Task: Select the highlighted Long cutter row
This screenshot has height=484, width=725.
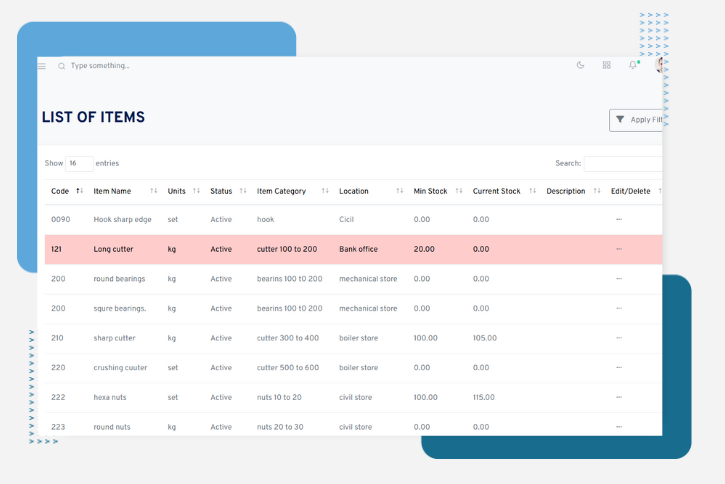Action: [300, 249]
